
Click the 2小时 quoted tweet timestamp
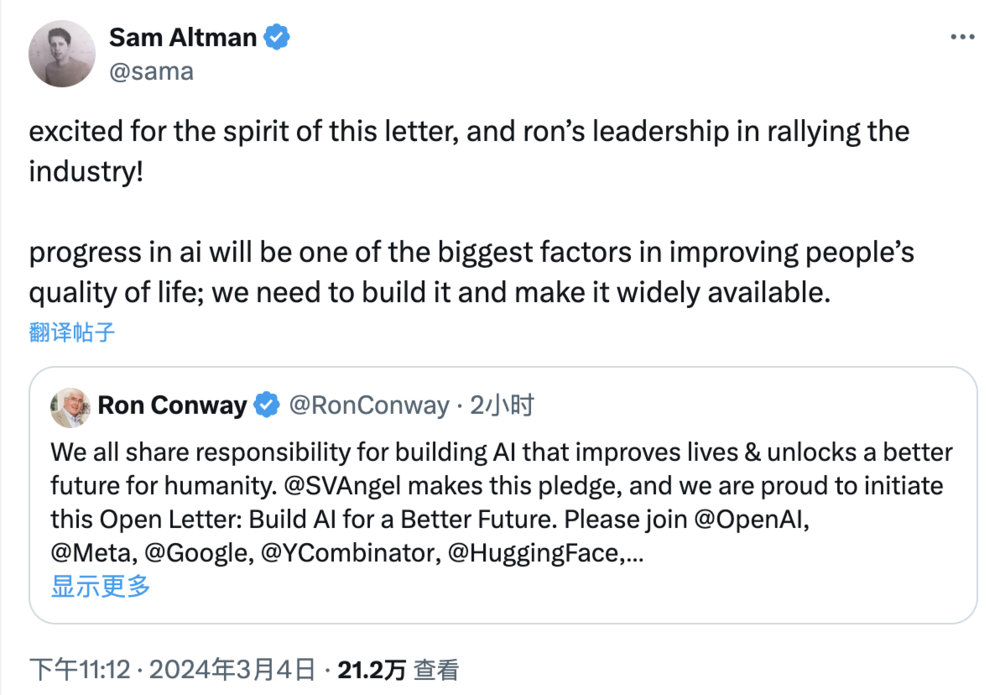click(x=502, y=405)
